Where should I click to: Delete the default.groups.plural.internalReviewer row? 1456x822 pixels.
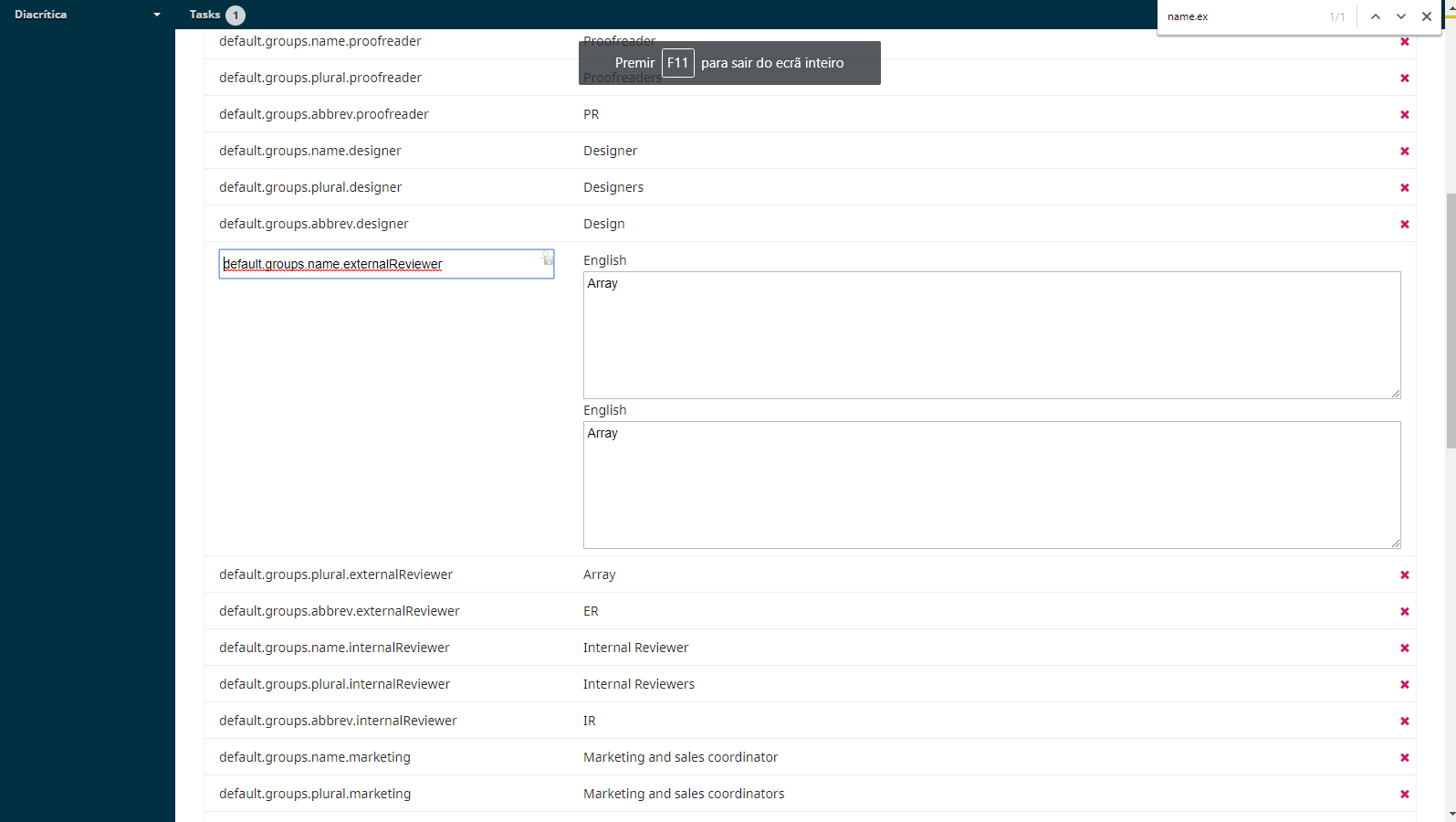1405,684
